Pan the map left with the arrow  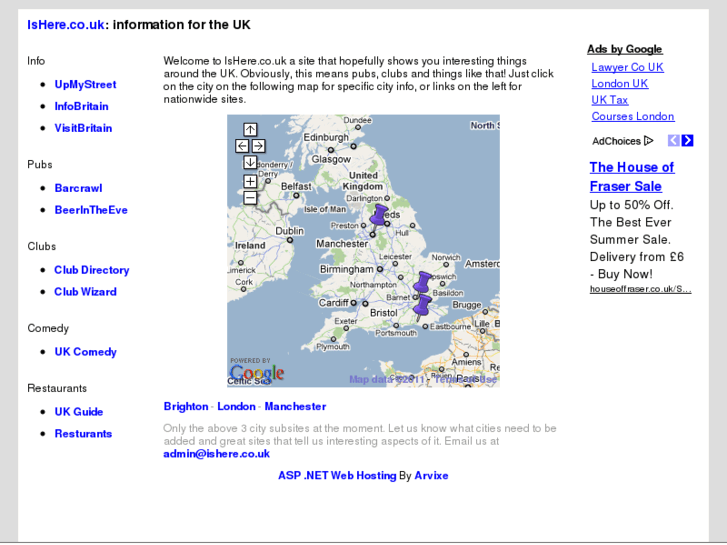tap(242, 146)
